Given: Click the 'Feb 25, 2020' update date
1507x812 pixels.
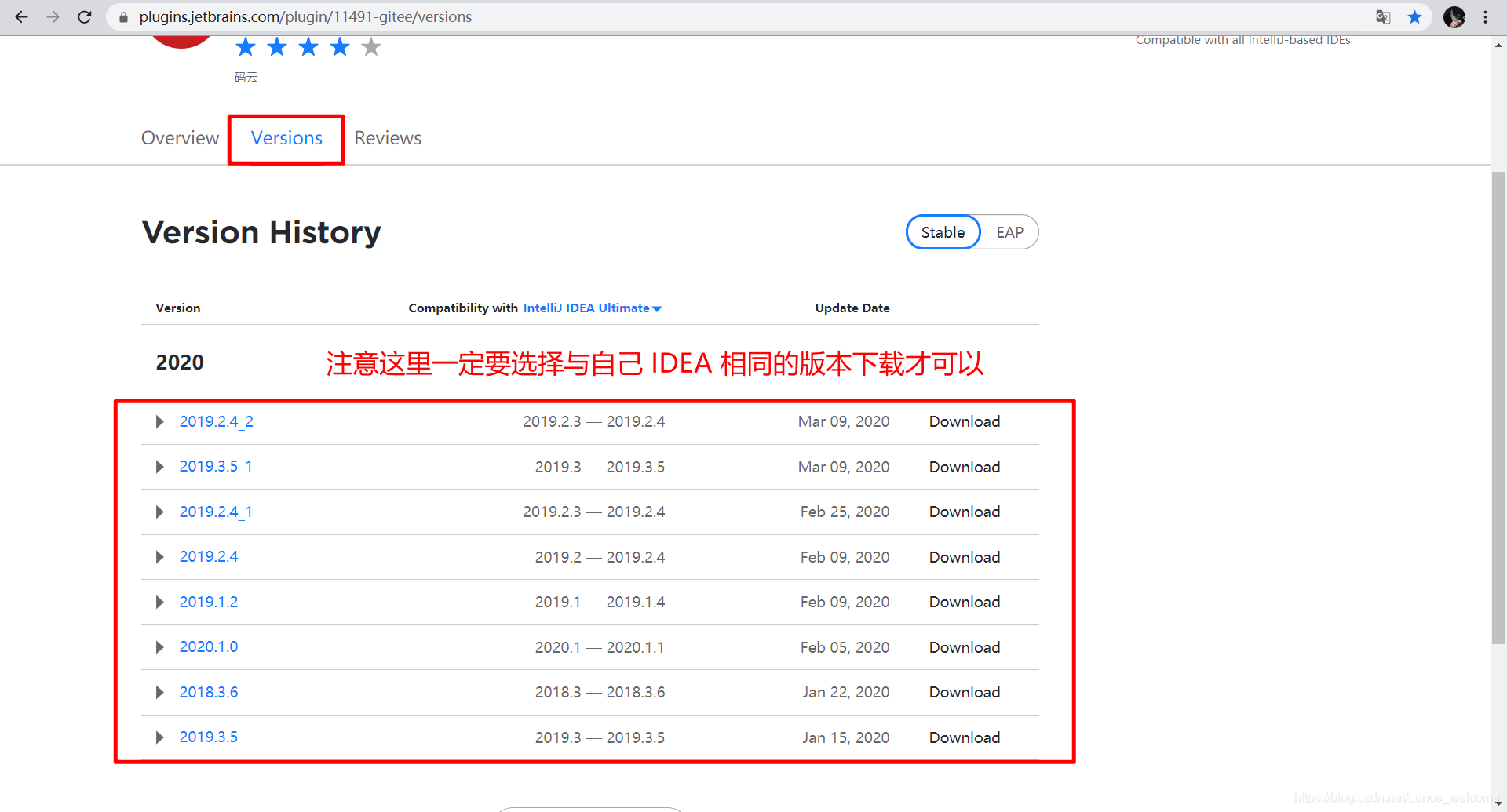Looking at the screenshot, I should pyautogui.click(x=845, y=512).
